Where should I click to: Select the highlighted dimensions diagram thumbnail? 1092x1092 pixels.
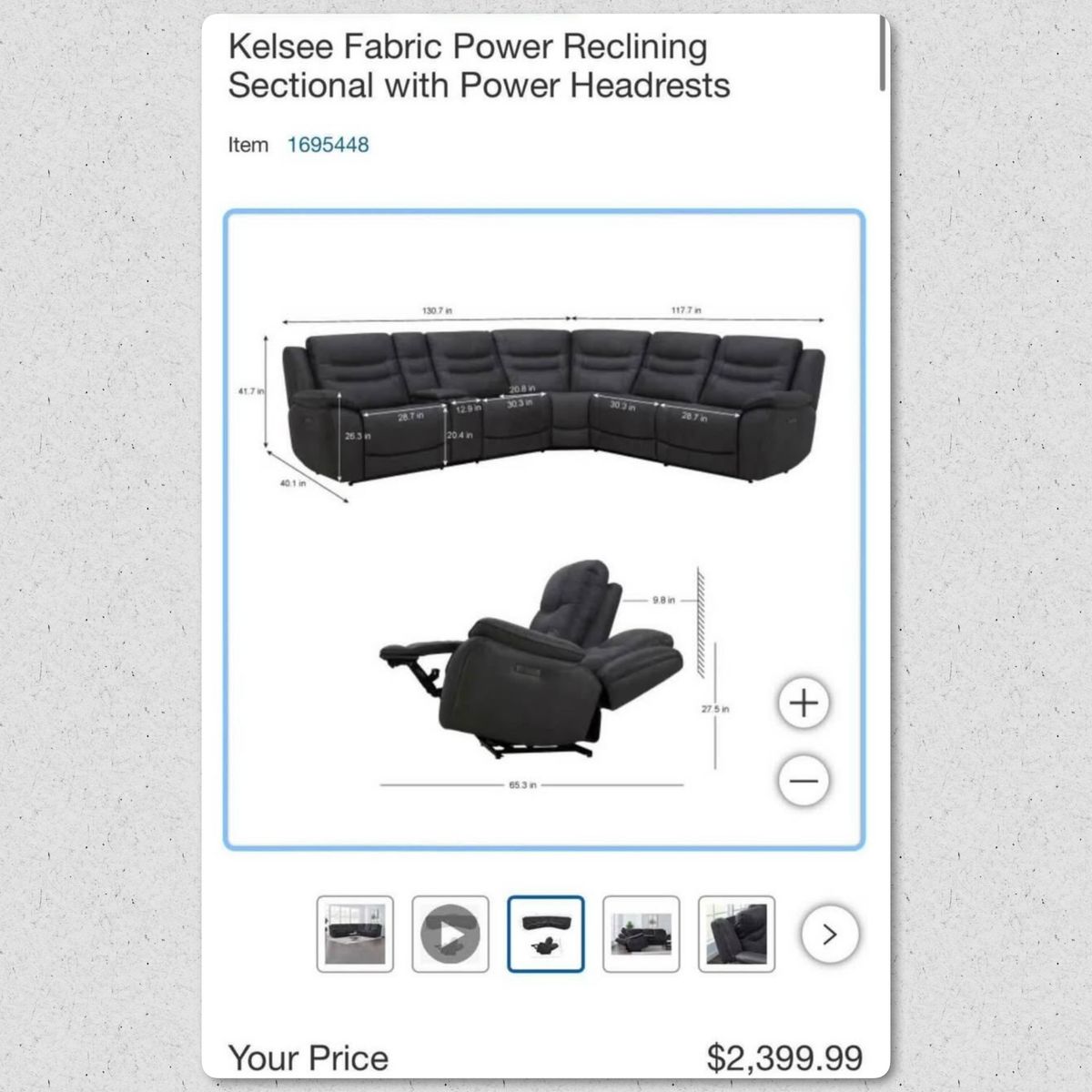546,934
